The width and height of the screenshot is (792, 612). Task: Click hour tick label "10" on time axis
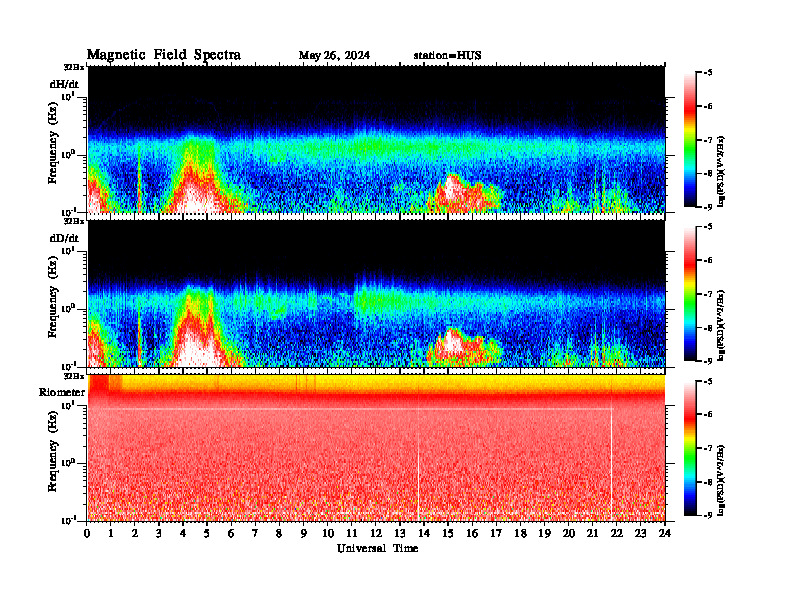(328, 534)
